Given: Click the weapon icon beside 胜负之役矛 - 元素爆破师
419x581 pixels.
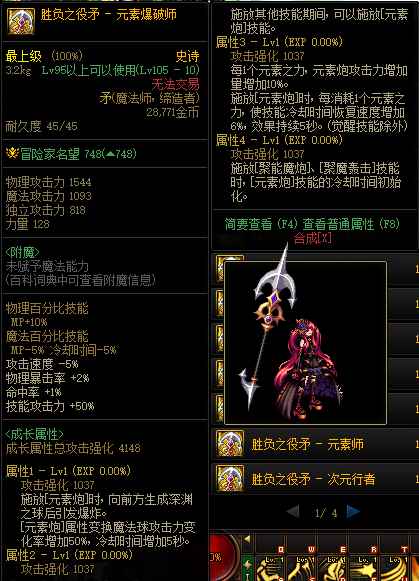Looking at the screenshot, I should pyautogui.click(x=21, y=21).
